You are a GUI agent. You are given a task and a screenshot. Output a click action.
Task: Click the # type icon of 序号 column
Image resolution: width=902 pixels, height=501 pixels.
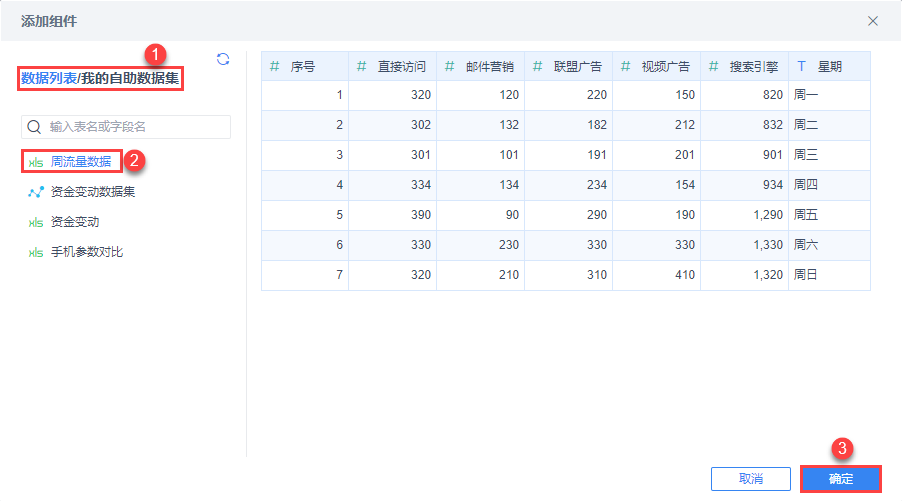pyautogui.click(x=275, y=67)
